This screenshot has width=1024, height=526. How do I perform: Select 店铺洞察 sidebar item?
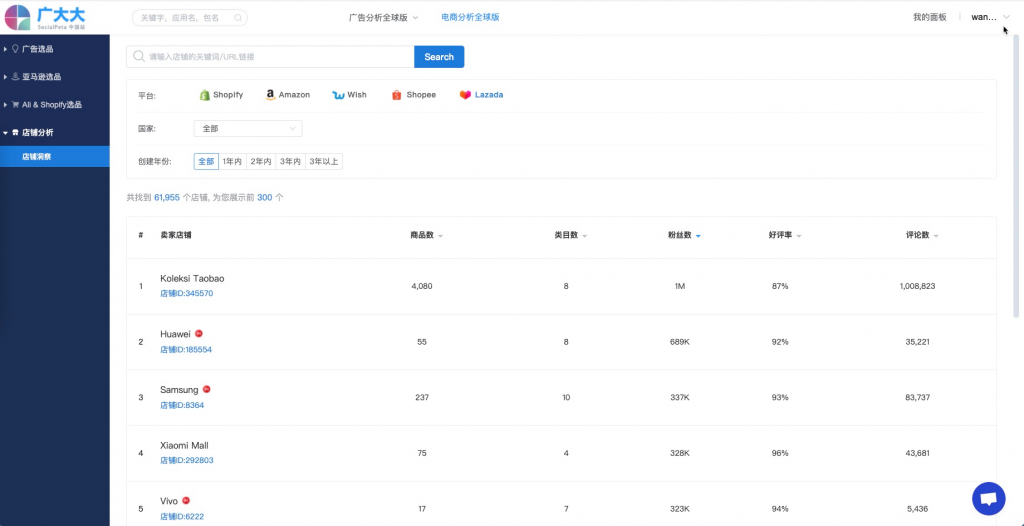pos(55,157)
